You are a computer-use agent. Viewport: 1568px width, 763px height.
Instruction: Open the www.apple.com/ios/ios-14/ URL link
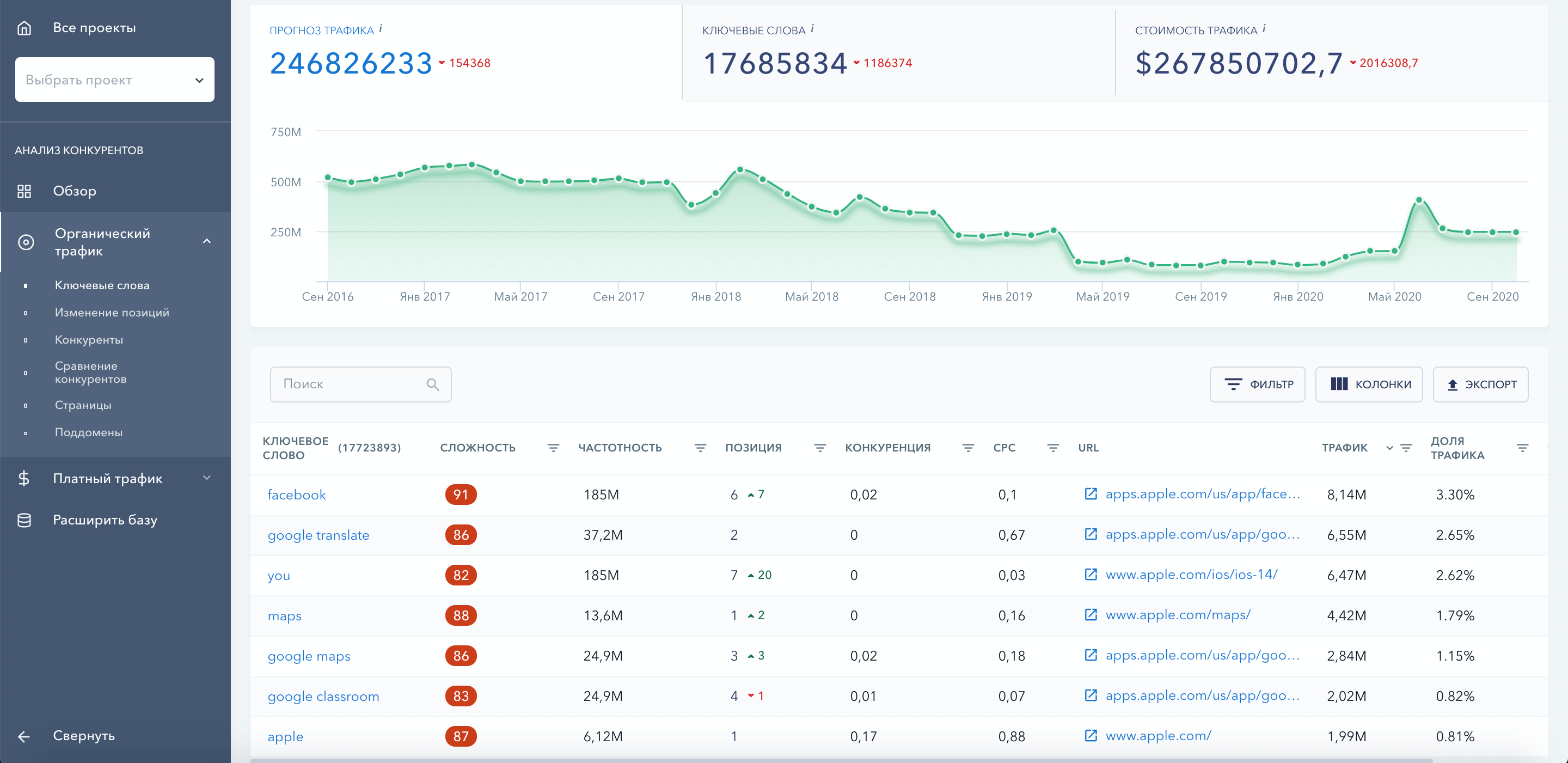coord(1191,575)
